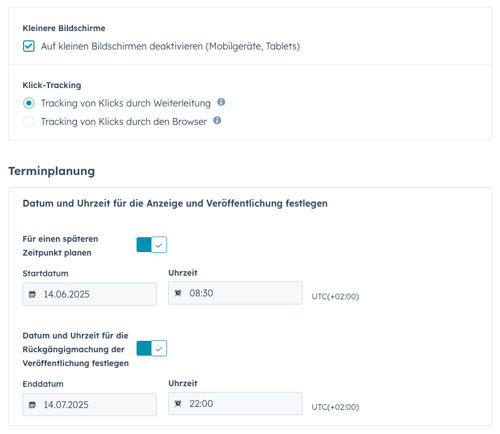The image size is (500, 434).
Task: Select 'Tracking von Klicks durch den Browser' radio
Action: (29, 121)
